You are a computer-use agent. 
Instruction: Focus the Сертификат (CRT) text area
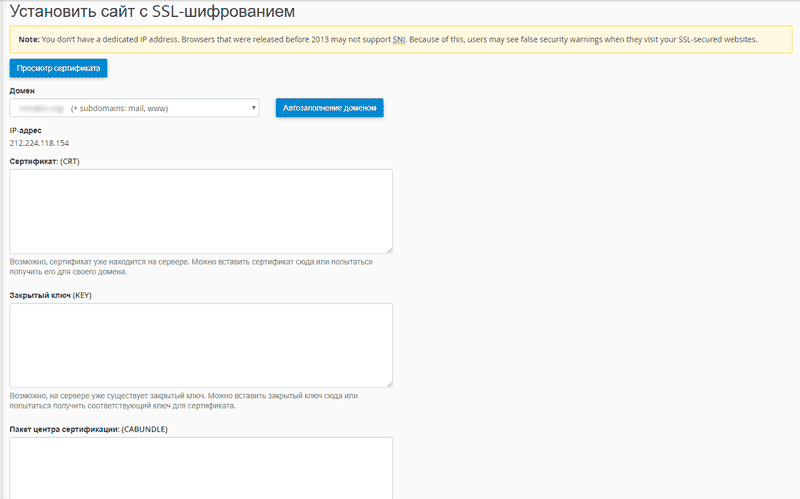click(200, 211)
